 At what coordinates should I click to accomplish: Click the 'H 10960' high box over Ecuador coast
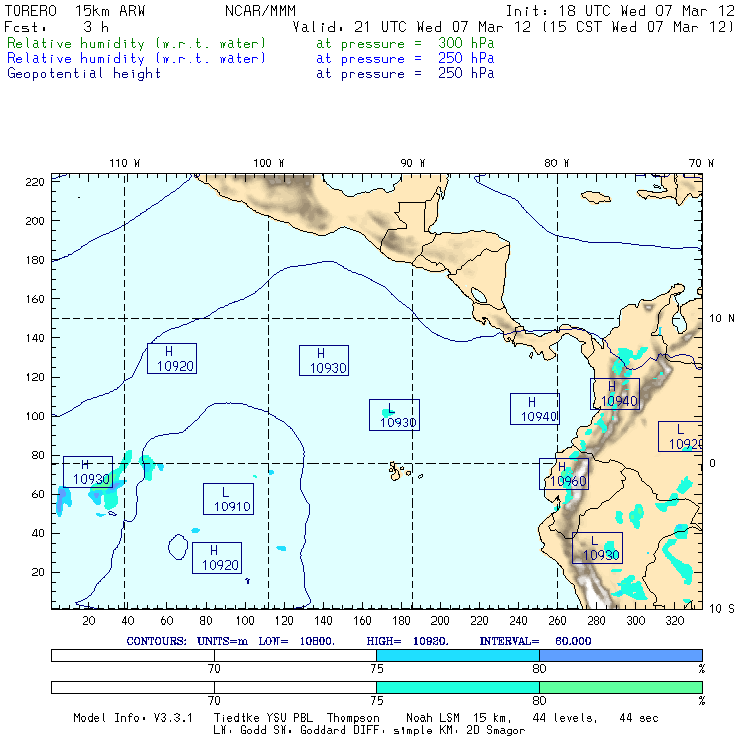(x=564, y=474)
